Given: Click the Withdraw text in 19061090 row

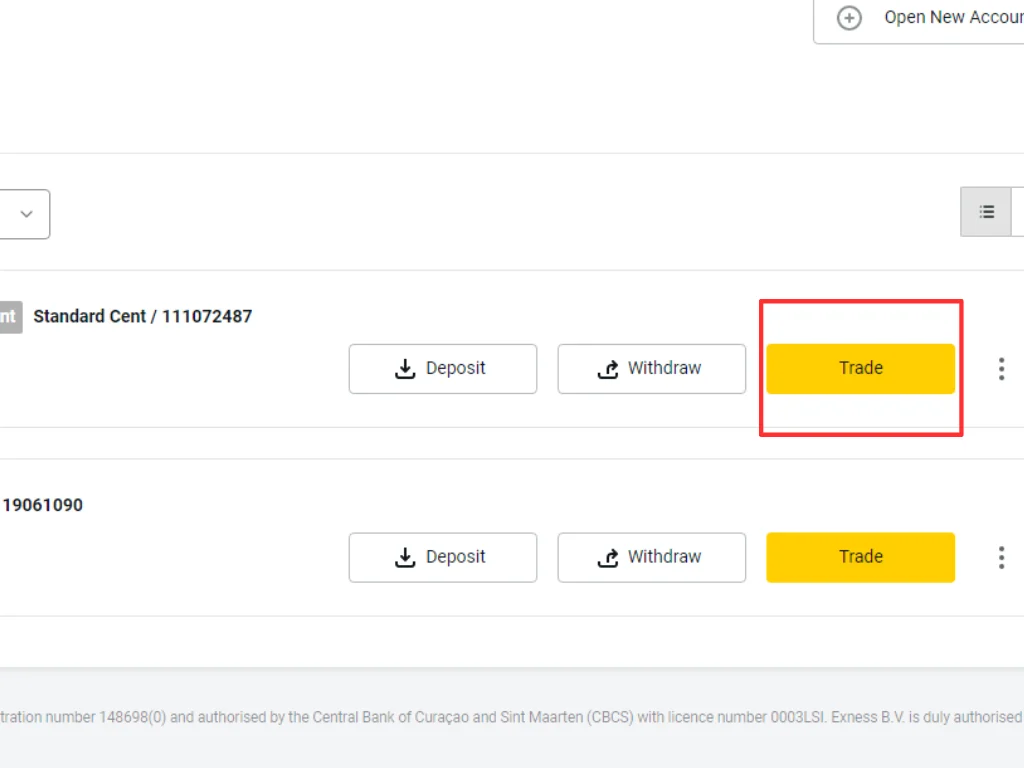Looking at the screenshot, I should [664, 557].
